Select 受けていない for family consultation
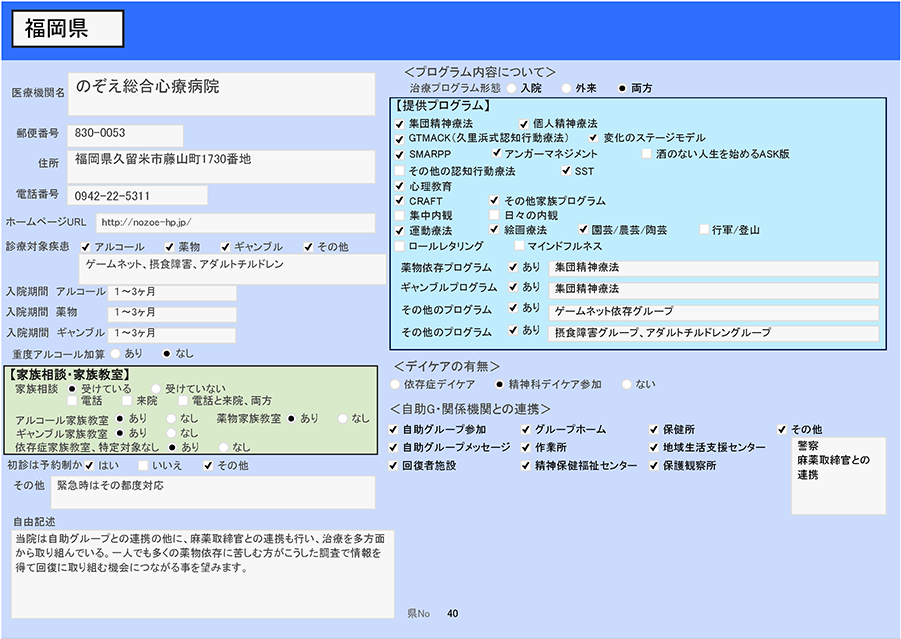This screenshot has width=901, height=639. click(x=155, y=388)
